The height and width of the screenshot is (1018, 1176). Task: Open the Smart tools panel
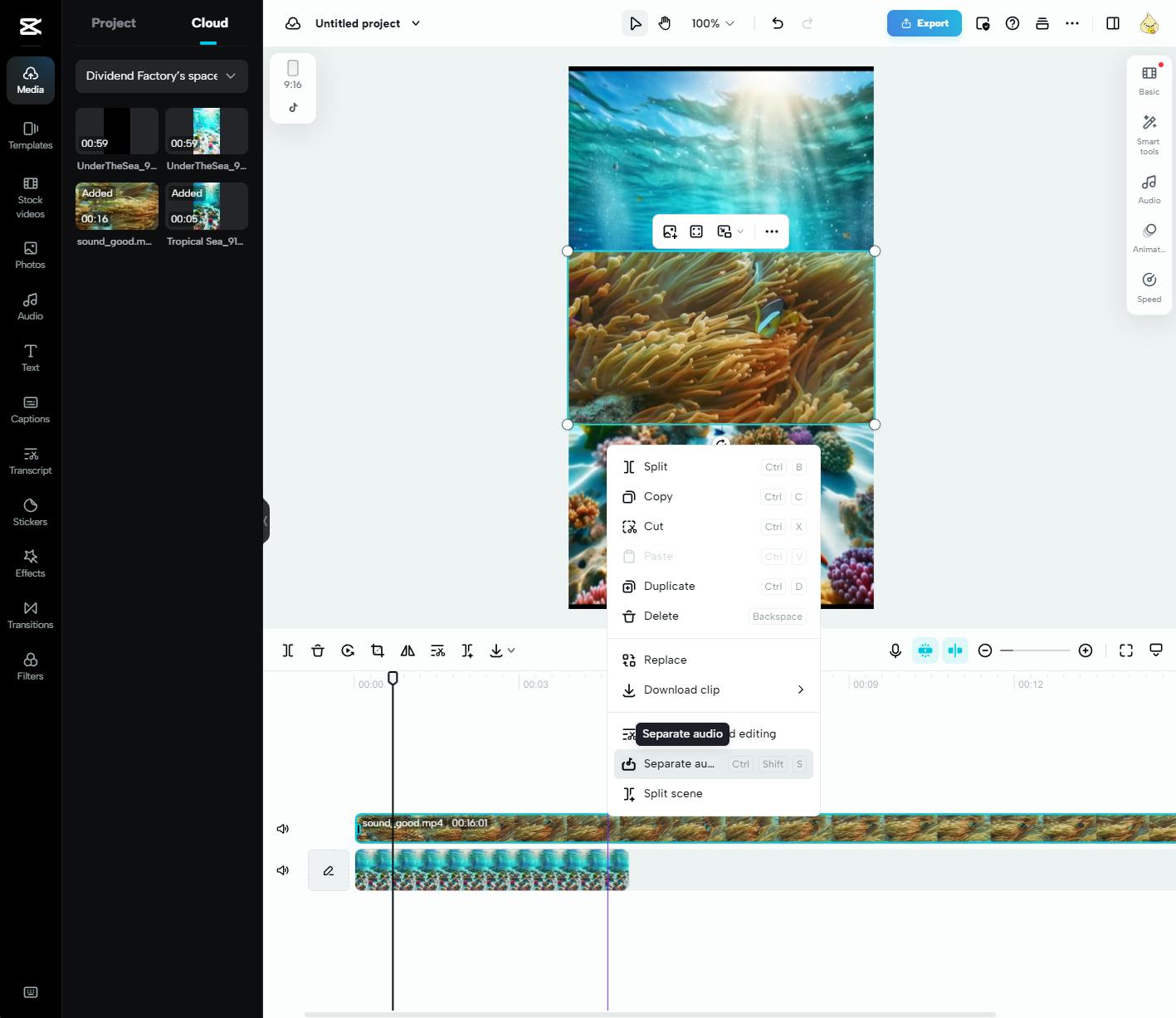1149,134
